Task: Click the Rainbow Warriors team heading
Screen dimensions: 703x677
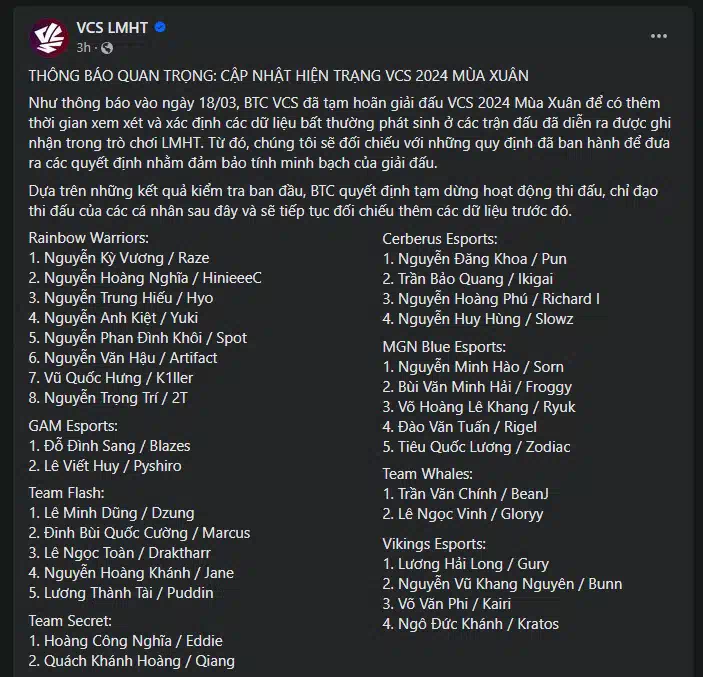Action: (88, 238)
